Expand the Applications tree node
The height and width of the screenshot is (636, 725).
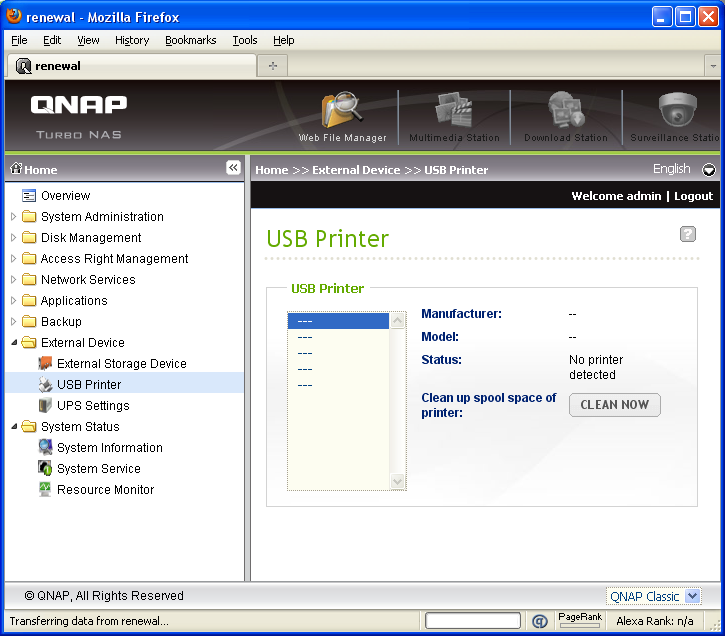(13, 300)
